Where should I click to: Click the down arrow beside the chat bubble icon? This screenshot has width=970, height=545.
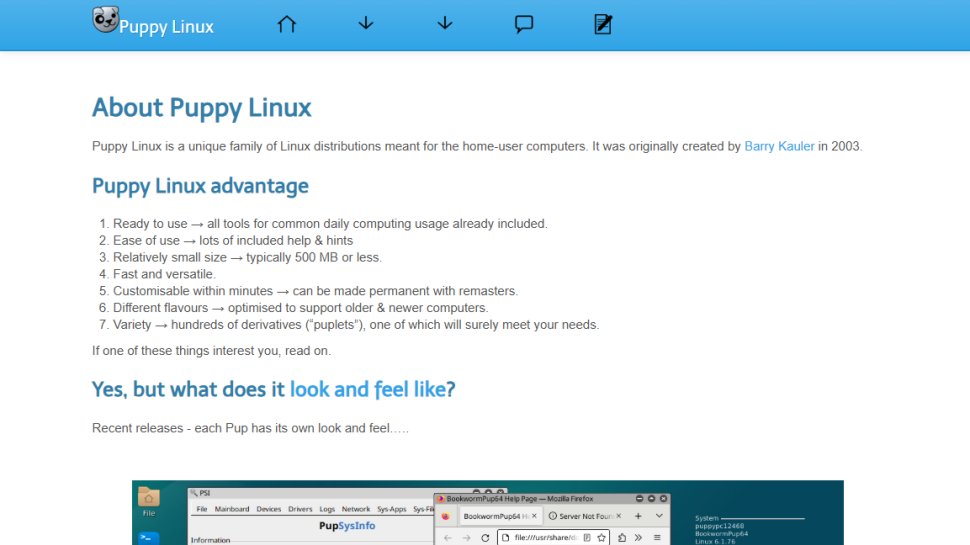[x=445, y=24]
